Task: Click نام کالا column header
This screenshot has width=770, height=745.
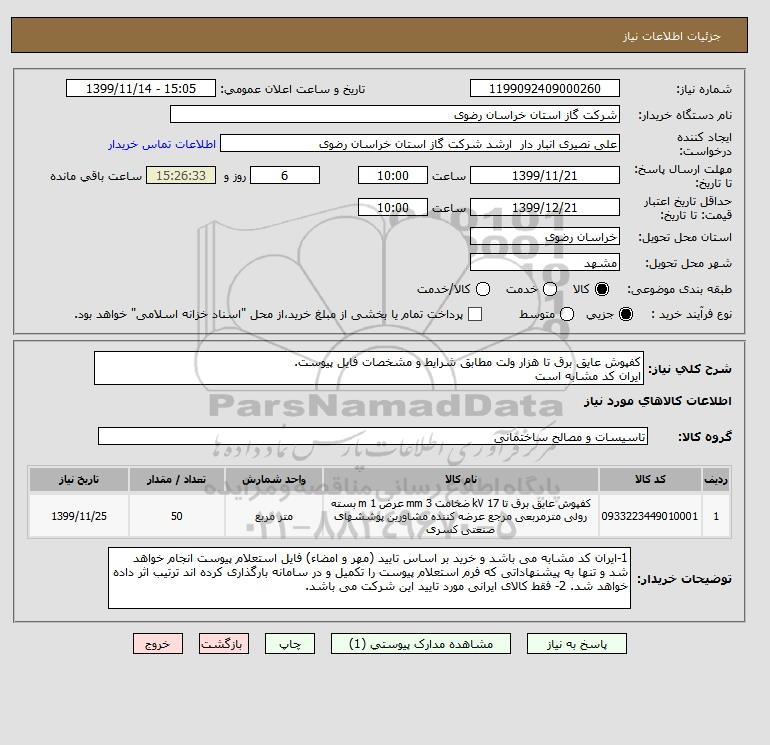Action: pyautogui.click(x=461, y=479)
